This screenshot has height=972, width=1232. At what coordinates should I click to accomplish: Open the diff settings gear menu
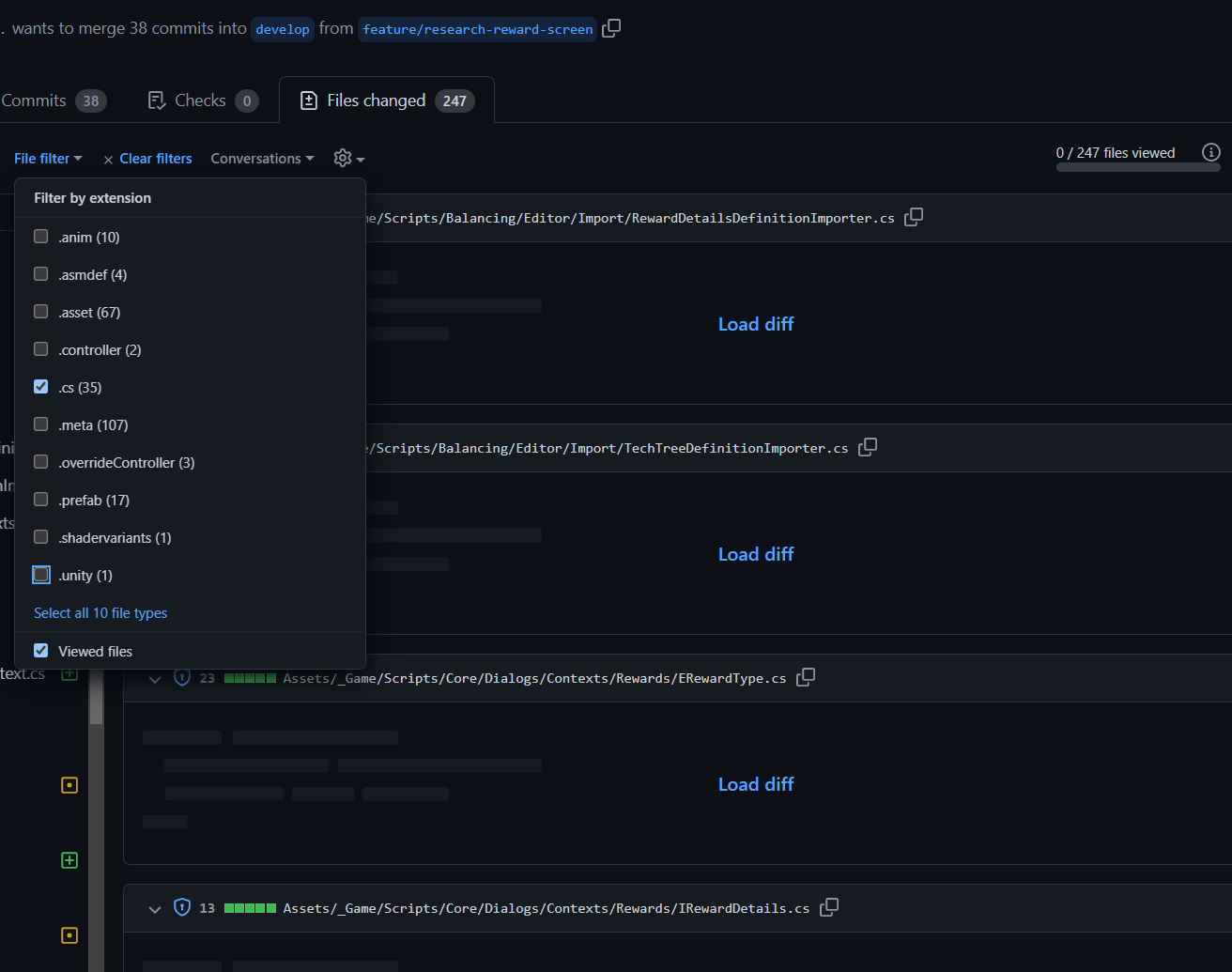click(x=349, y=159)
